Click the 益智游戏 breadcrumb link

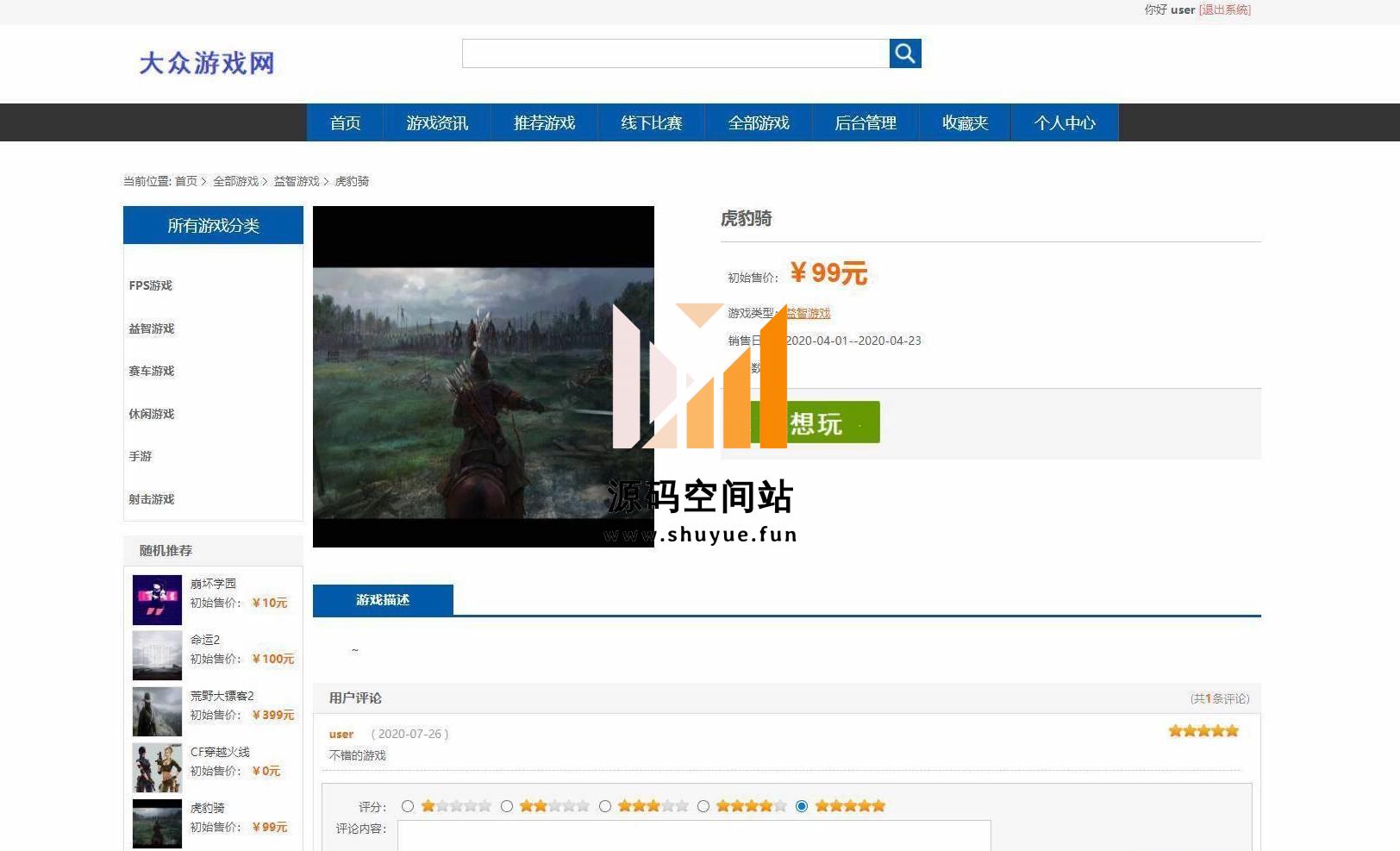coord(297,181)
